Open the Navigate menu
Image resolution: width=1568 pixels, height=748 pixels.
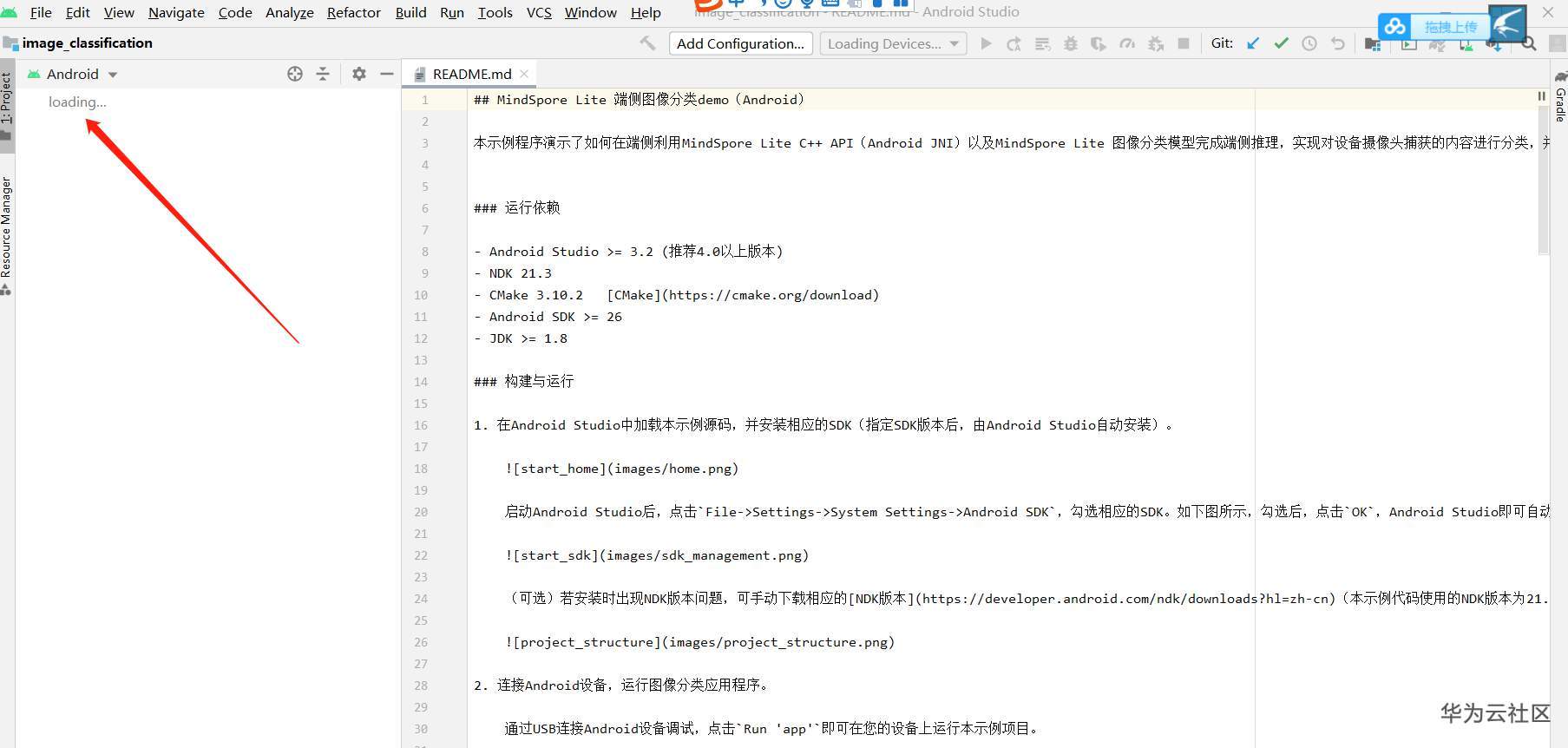[x=176, y=12]
